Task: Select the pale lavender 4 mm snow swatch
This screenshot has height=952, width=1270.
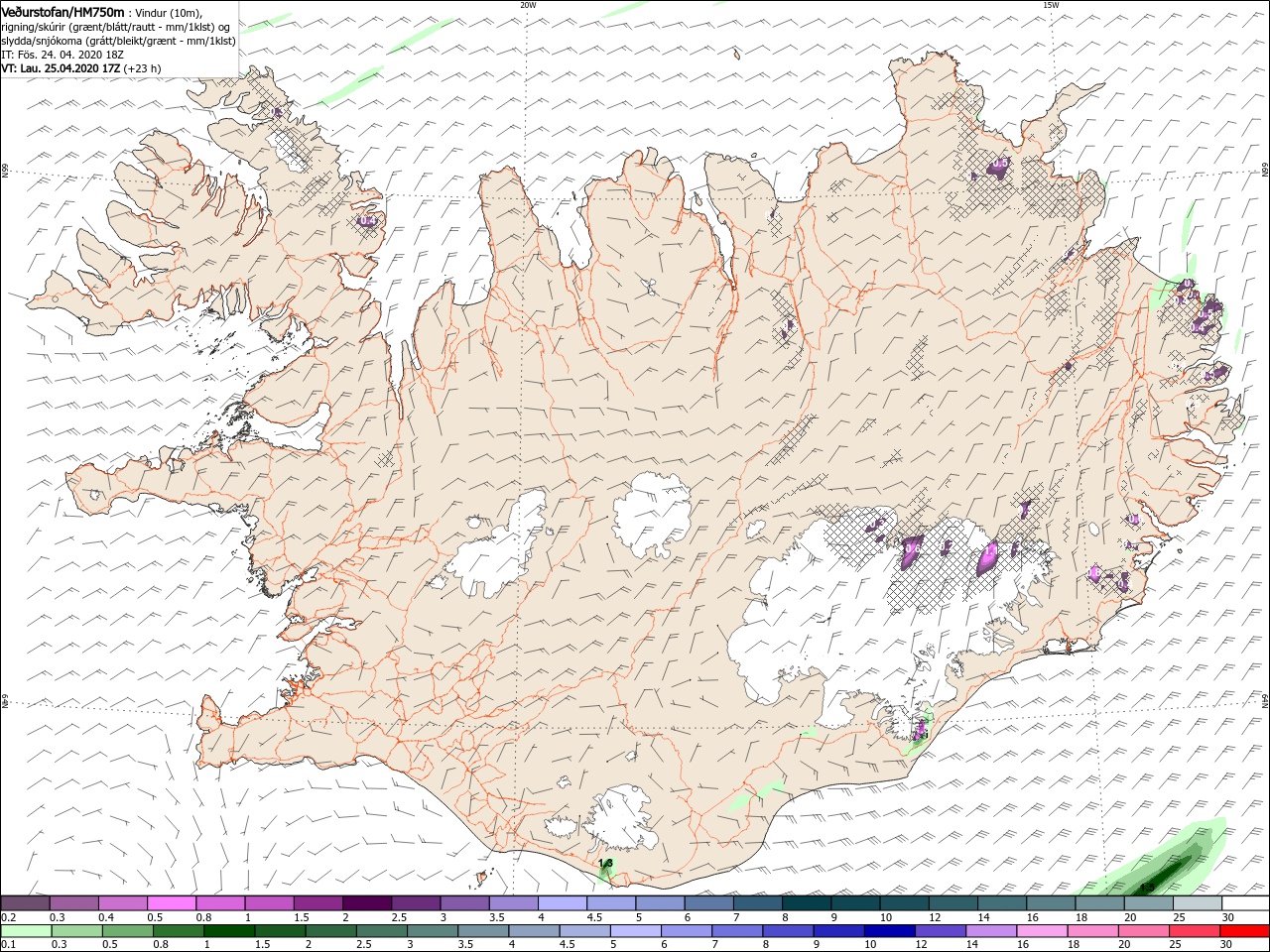Action: (x=563, y=903)
